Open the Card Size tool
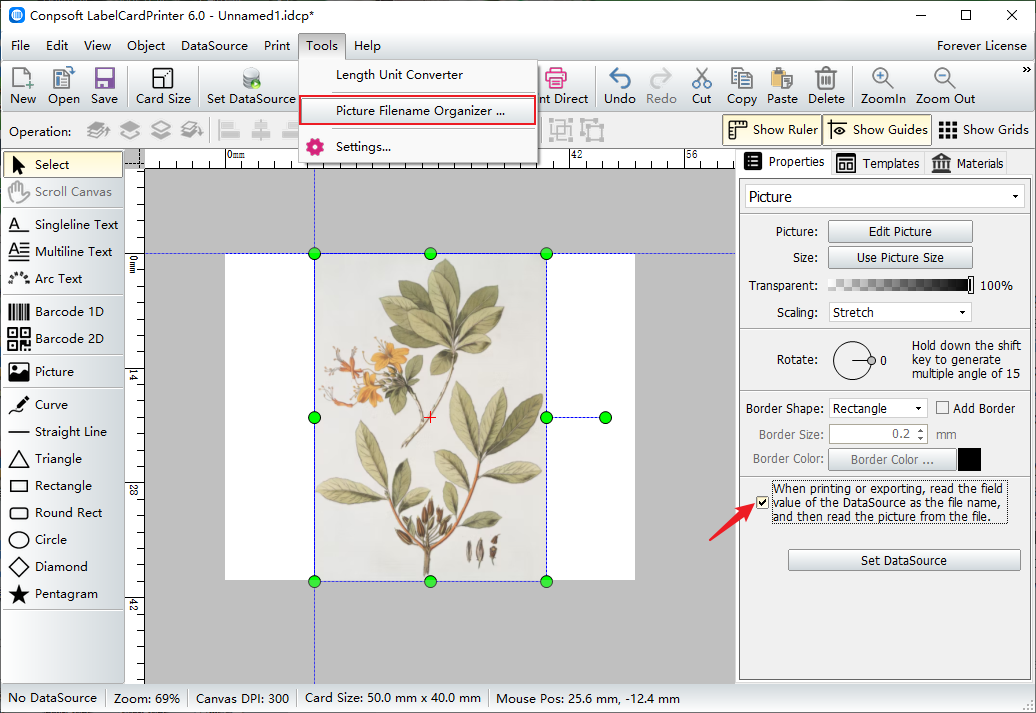This screenshot has height=713, width=1036. click(x=163, y=86)
